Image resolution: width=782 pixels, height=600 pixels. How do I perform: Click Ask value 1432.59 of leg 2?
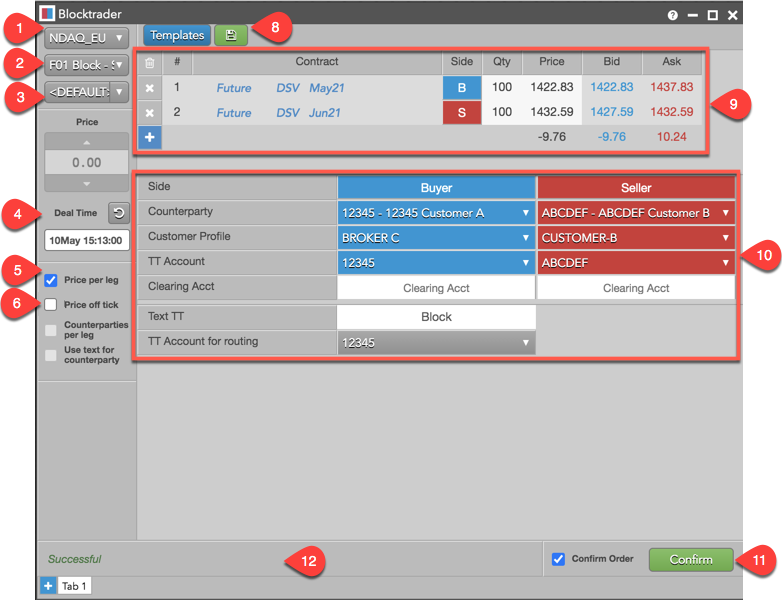coord(671,112)
